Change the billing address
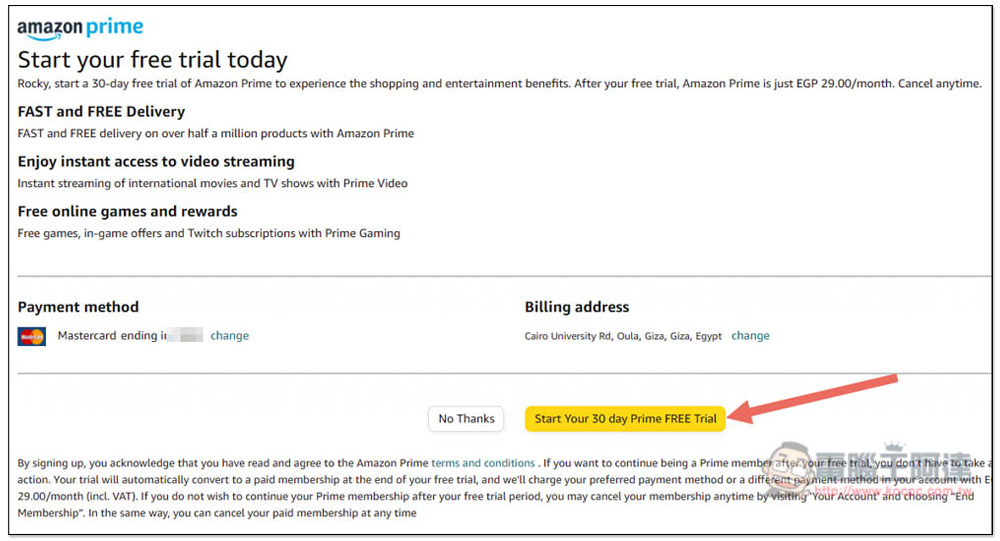 (750, 336)
